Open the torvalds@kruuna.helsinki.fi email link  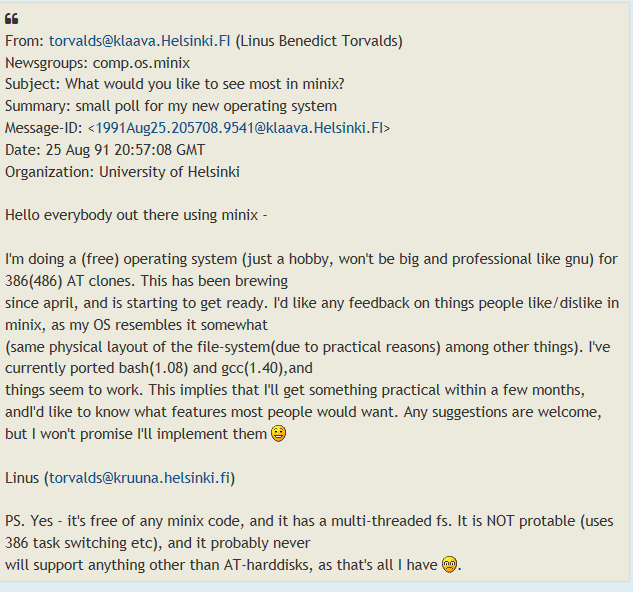click(x=140, y=478)
